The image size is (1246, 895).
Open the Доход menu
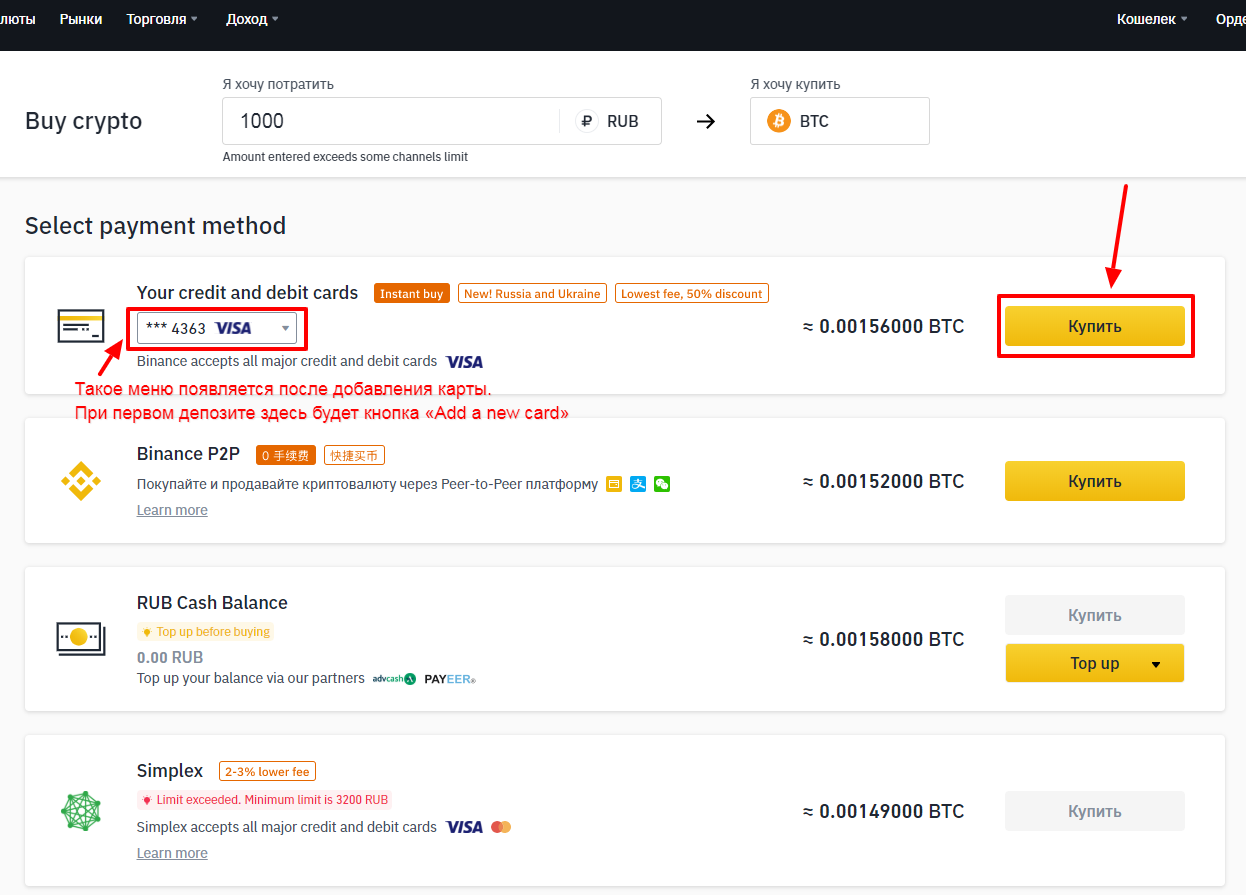click(252, 19)
